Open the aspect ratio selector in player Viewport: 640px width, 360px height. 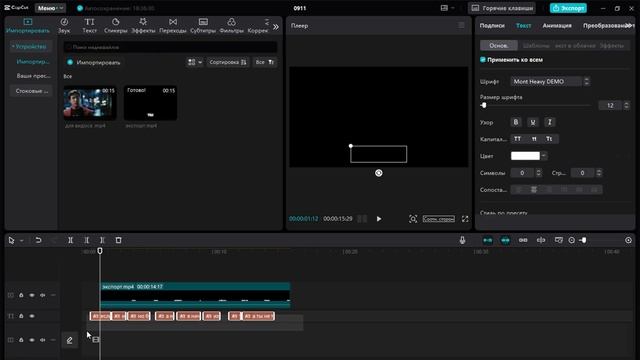coord(439,219)
